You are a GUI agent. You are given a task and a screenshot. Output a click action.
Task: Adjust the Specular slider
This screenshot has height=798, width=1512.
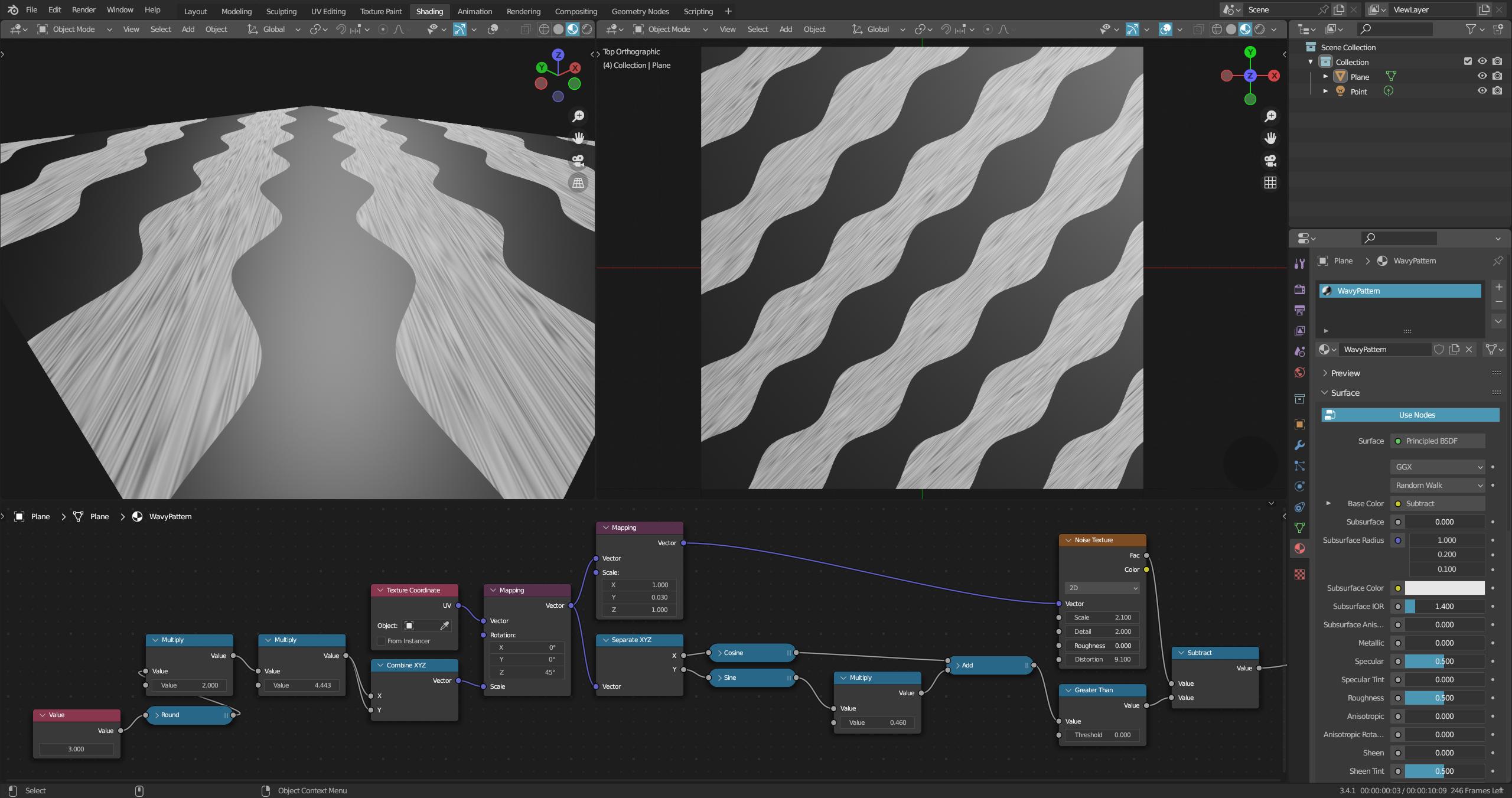tap(1444, 661)
